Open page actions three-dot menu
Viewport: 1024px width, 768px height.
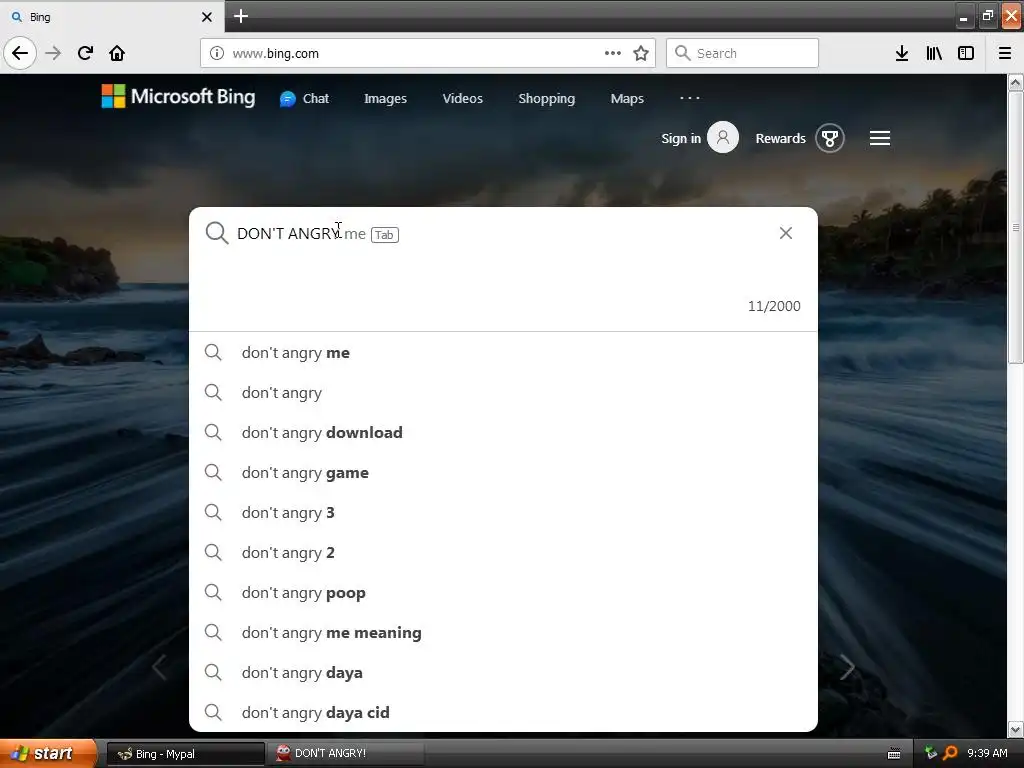point(613,53)
